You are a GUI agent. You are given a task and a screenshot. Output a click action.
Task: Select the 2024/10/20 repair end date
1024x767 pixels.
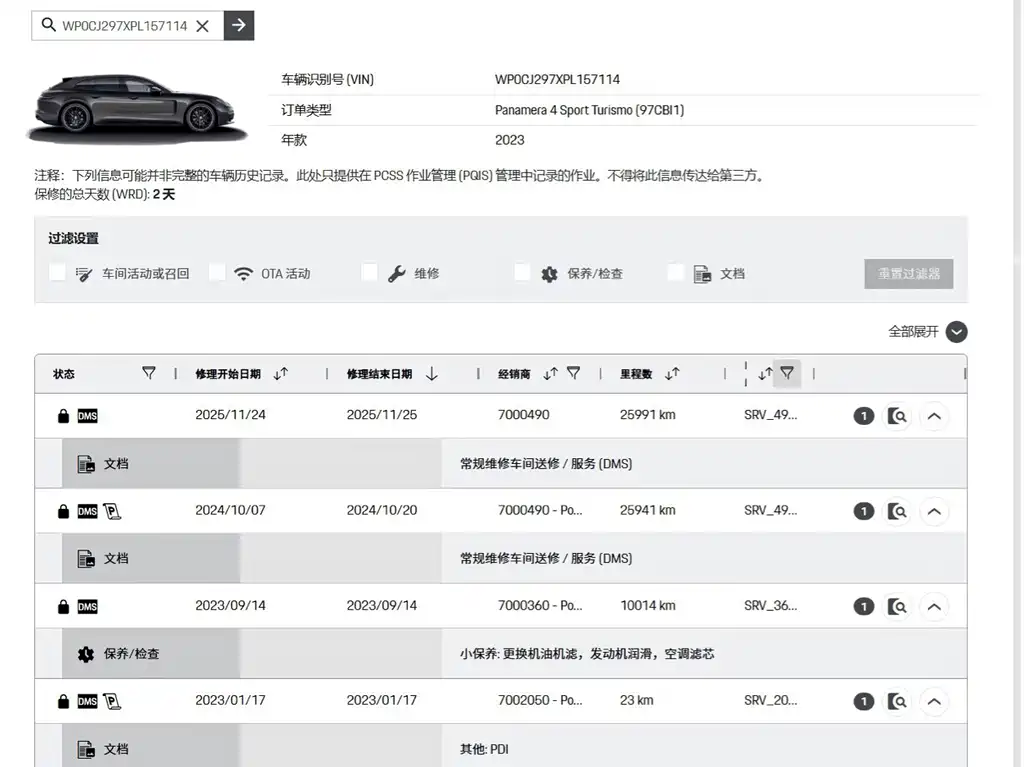click(x=381, y=510)
